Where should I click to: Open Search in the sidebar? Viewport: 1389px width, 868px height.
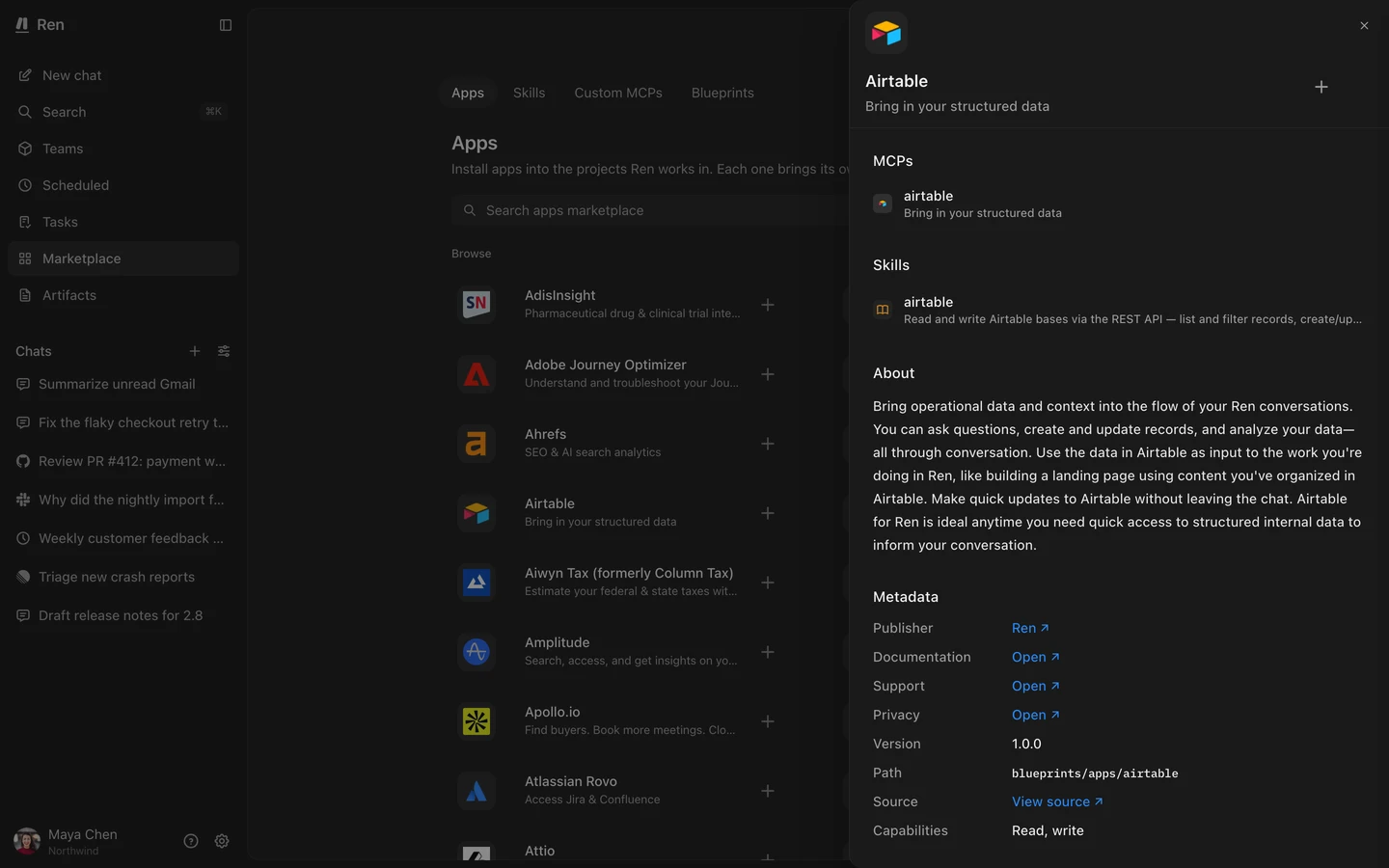tap(123, 112)
